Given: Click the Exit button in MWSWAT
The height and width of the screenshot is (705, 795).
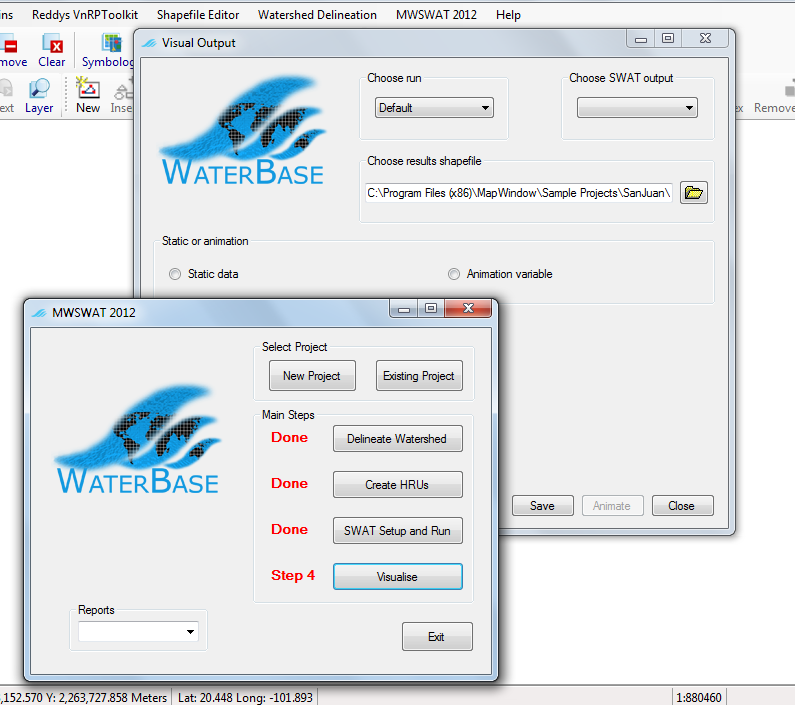Looking at the screenshot, I should tap(437, 637).
